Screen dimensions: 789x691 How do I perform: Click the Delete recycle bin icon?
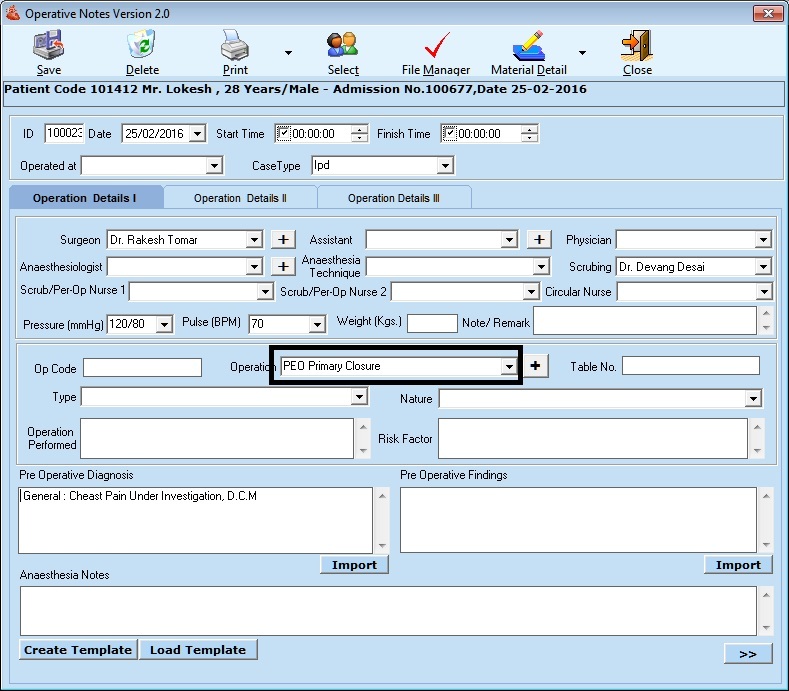[142, 46]
